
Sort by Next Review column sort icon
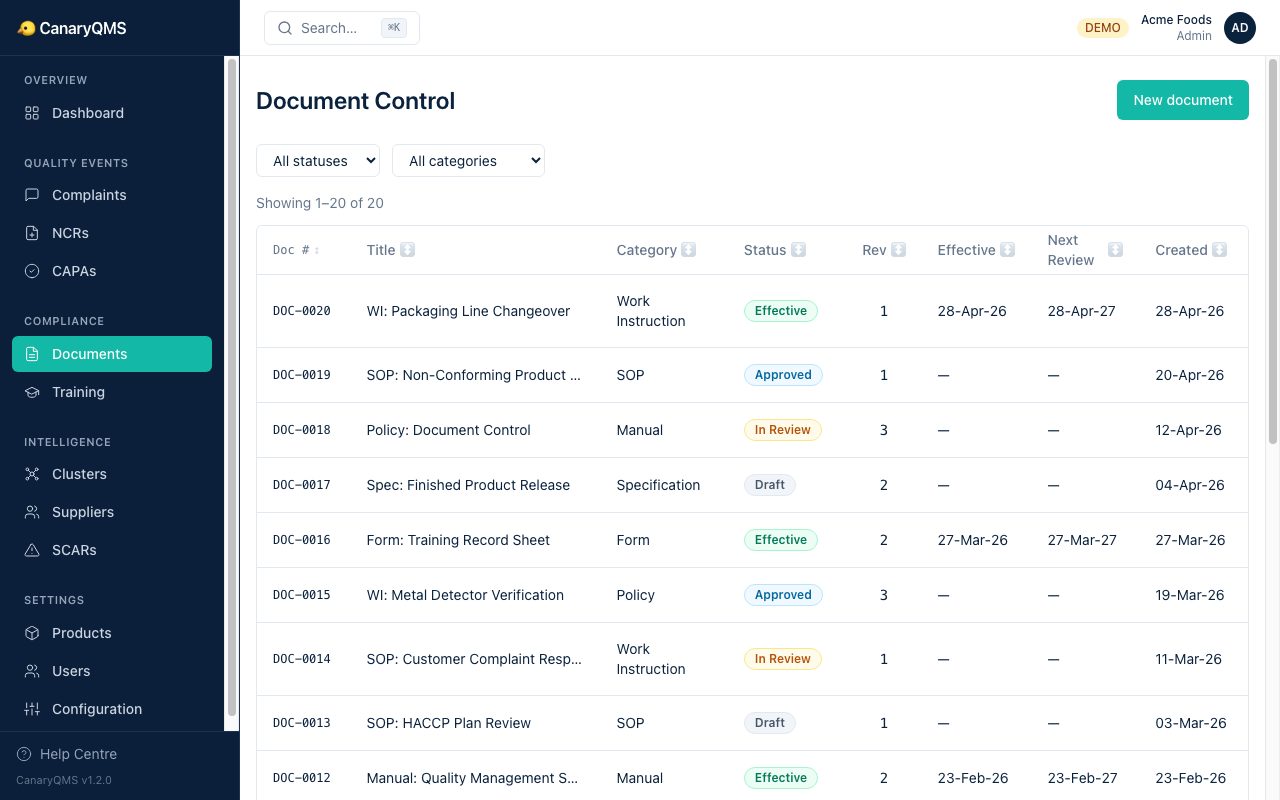[1116, 250]
